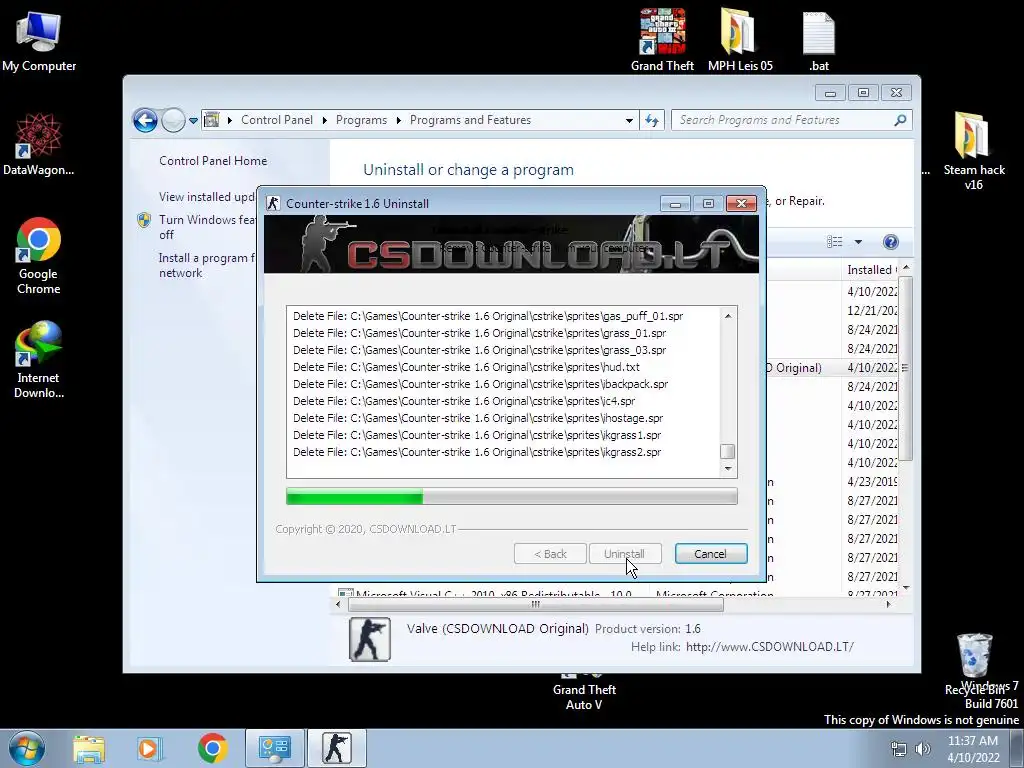
Task: Select log line for ibackpack.spr
Action: [481, 384]
